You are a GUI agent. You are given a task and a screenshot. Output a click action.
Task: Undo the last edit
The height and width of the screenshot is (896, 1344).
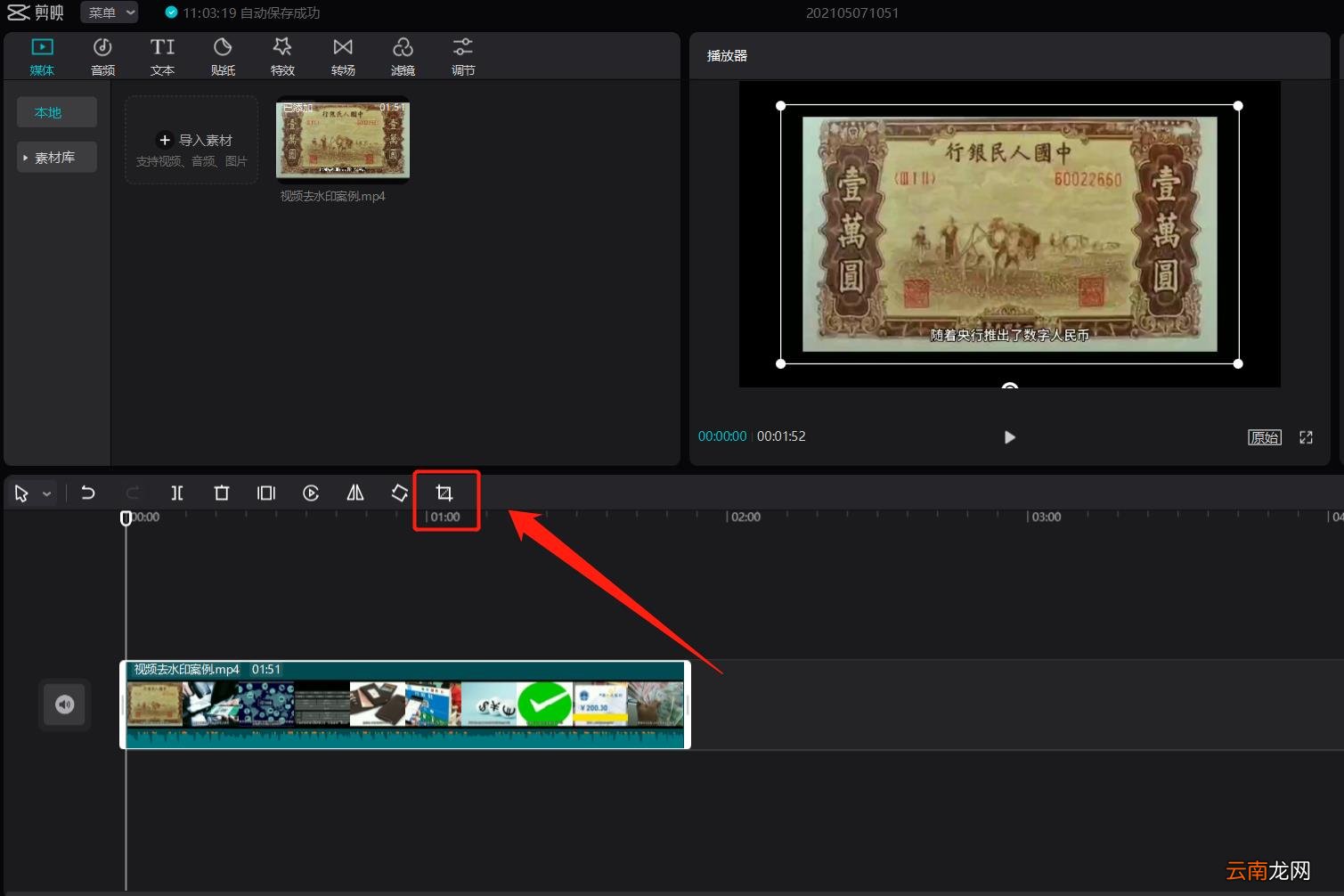[x=88, y=493]
